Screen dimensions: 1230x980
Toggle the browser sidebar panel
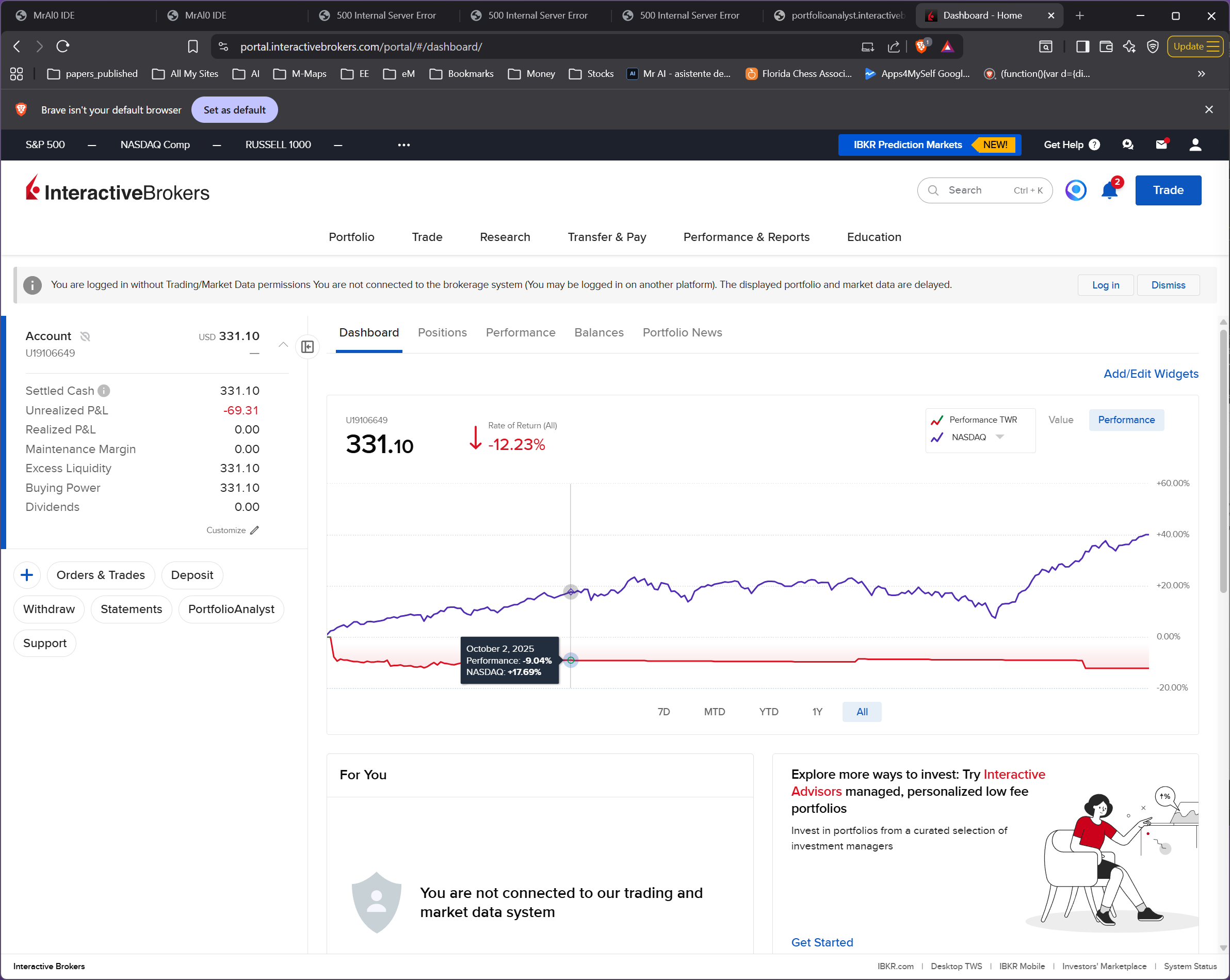1083,46
